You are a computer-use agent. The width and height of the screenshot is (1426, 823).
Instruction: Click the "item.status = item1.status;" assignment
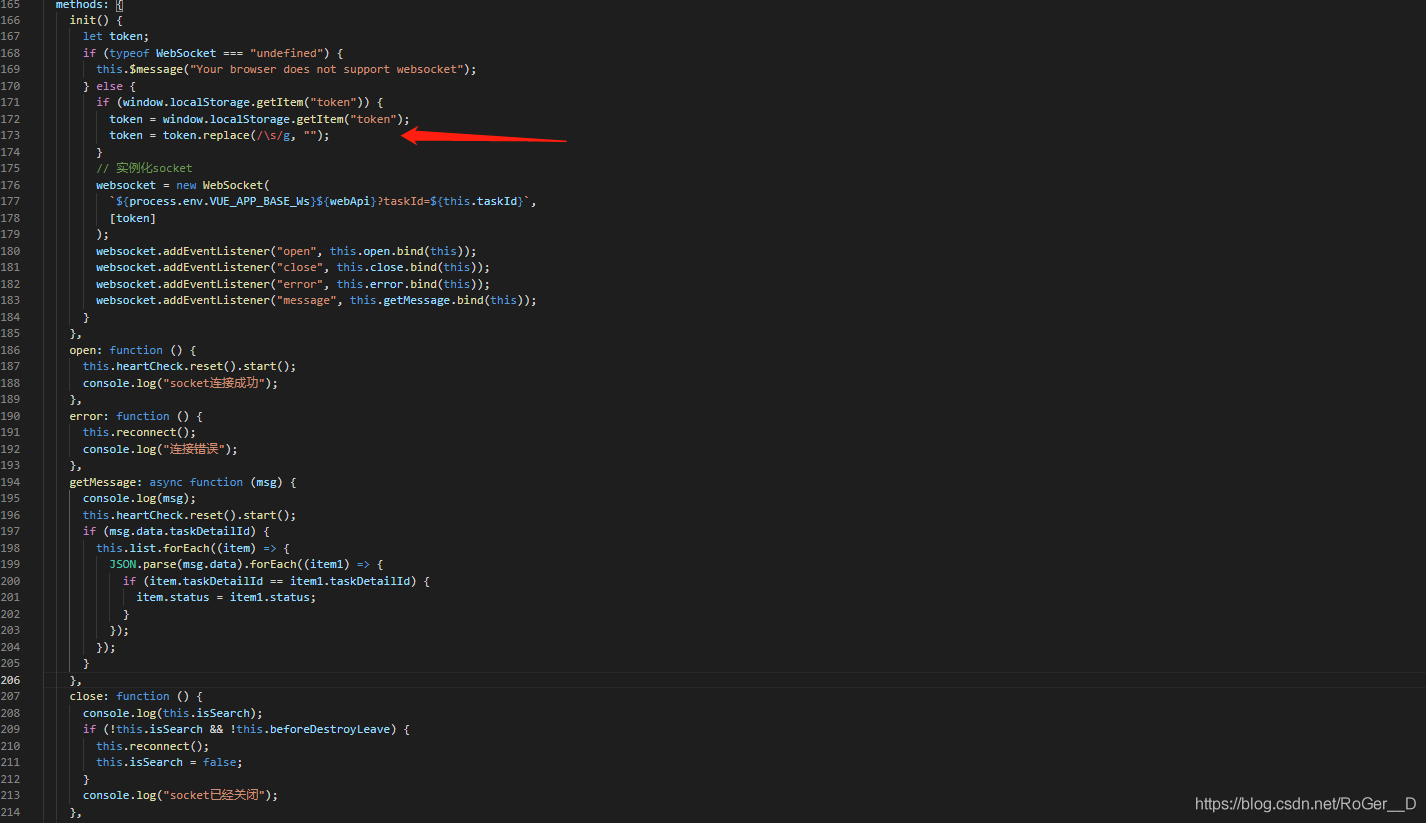(226, 597)
